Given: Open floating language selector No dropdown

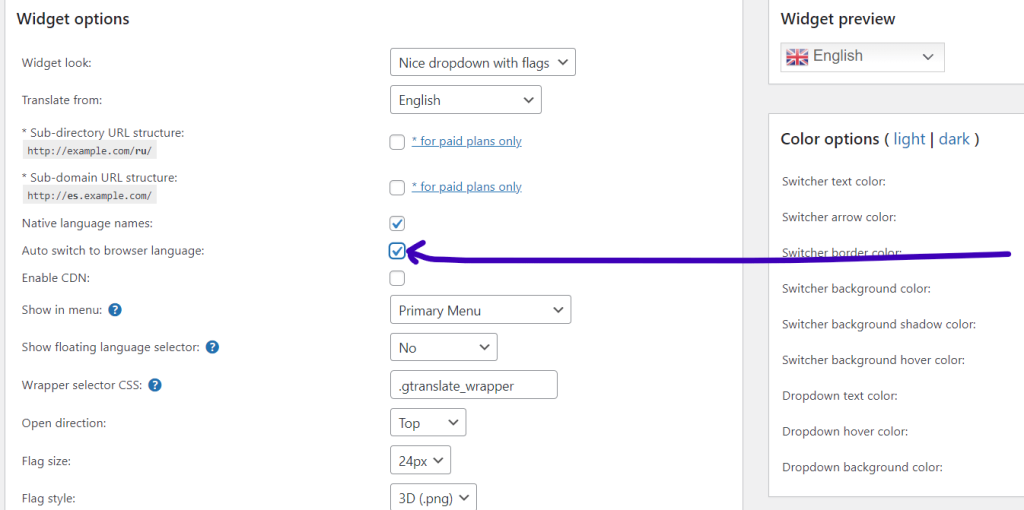Looking at the screenshot, I should coord(443,347).
